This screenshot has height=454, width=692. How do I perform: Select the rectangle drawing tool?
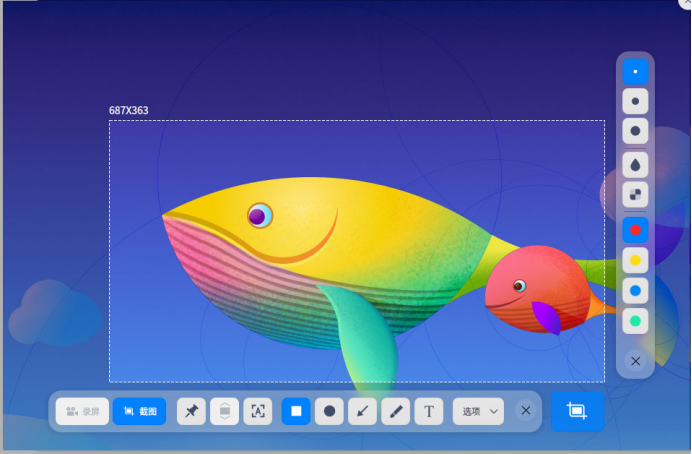[296, 411]
